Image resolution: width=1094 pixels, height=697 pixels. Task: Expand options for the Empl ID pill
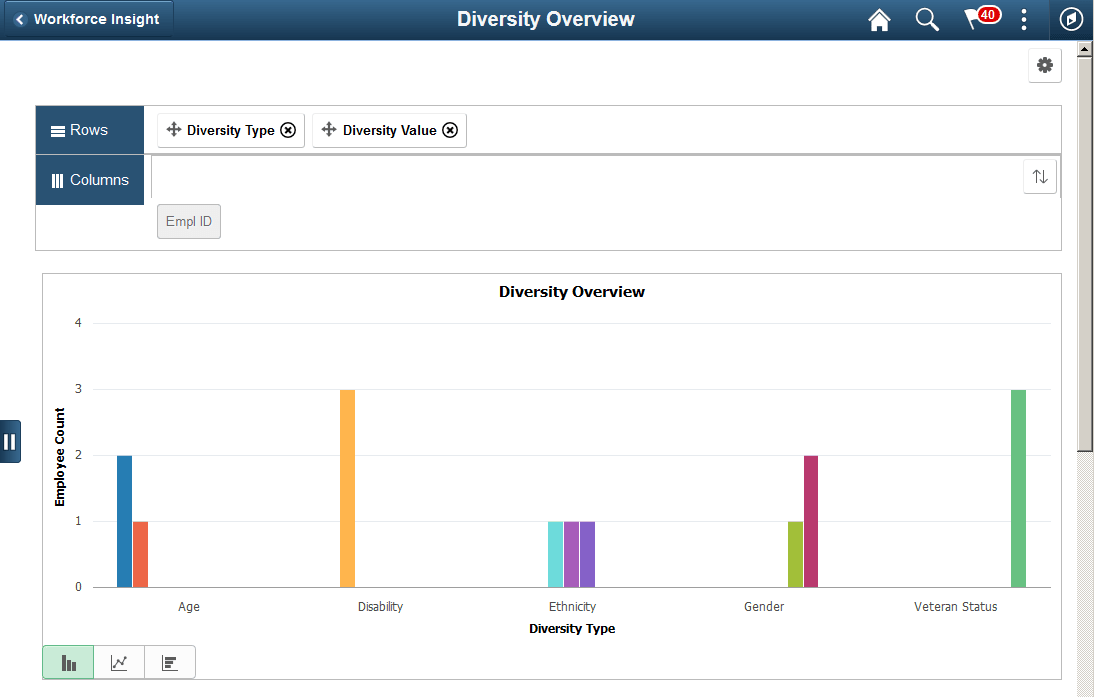coord(188,221)
